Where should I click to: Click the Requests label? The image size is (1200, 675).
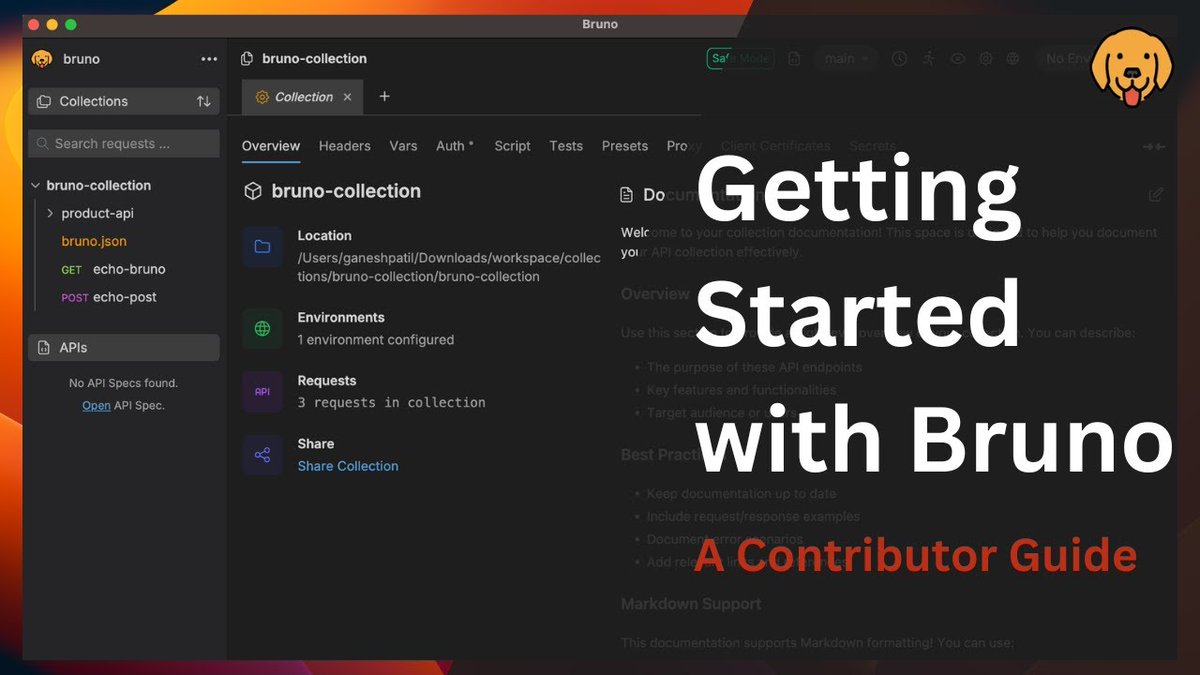pos(327,380)
